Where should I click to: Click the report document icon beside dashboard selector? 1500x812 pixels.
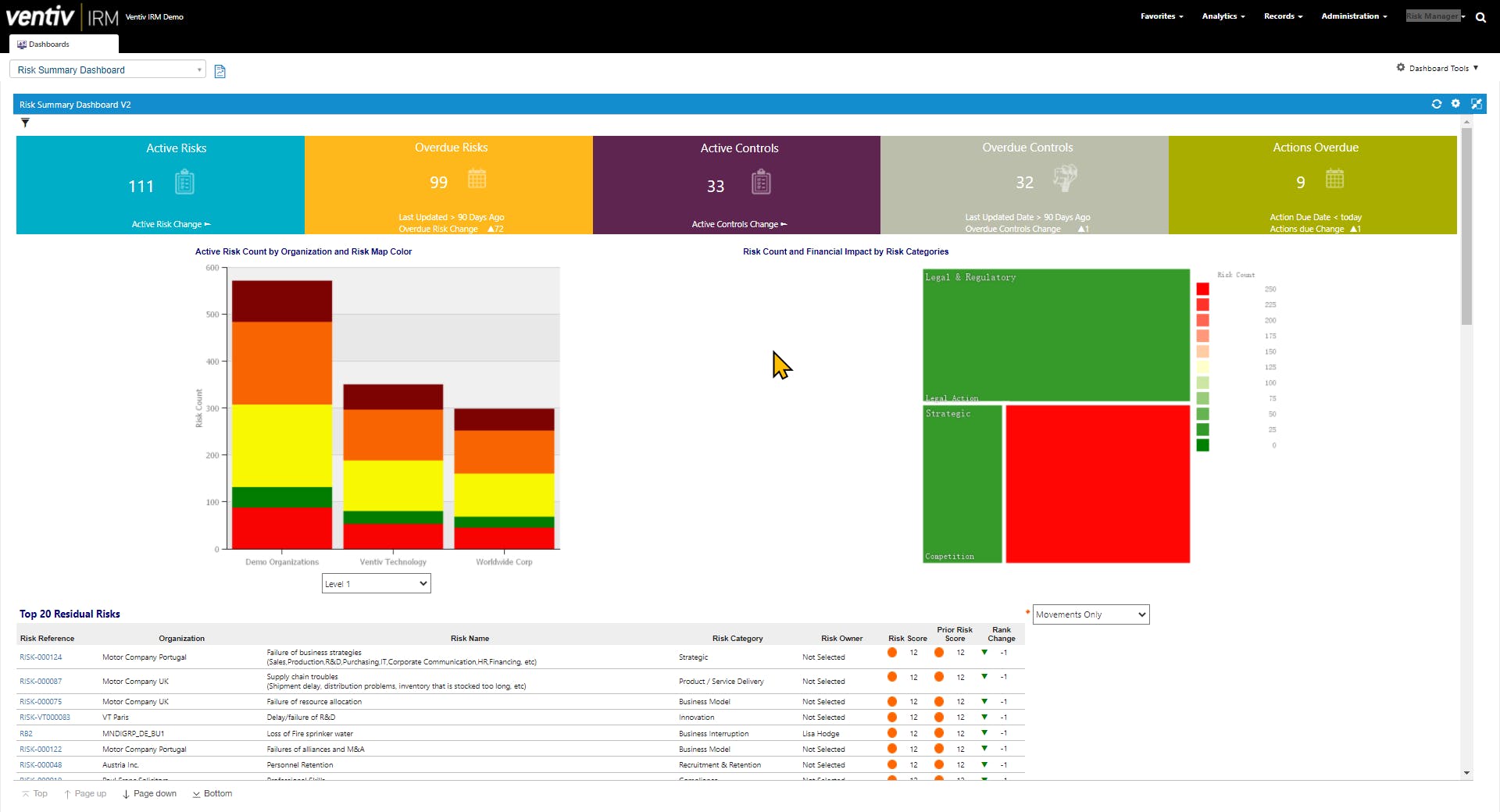click(220, 71)
